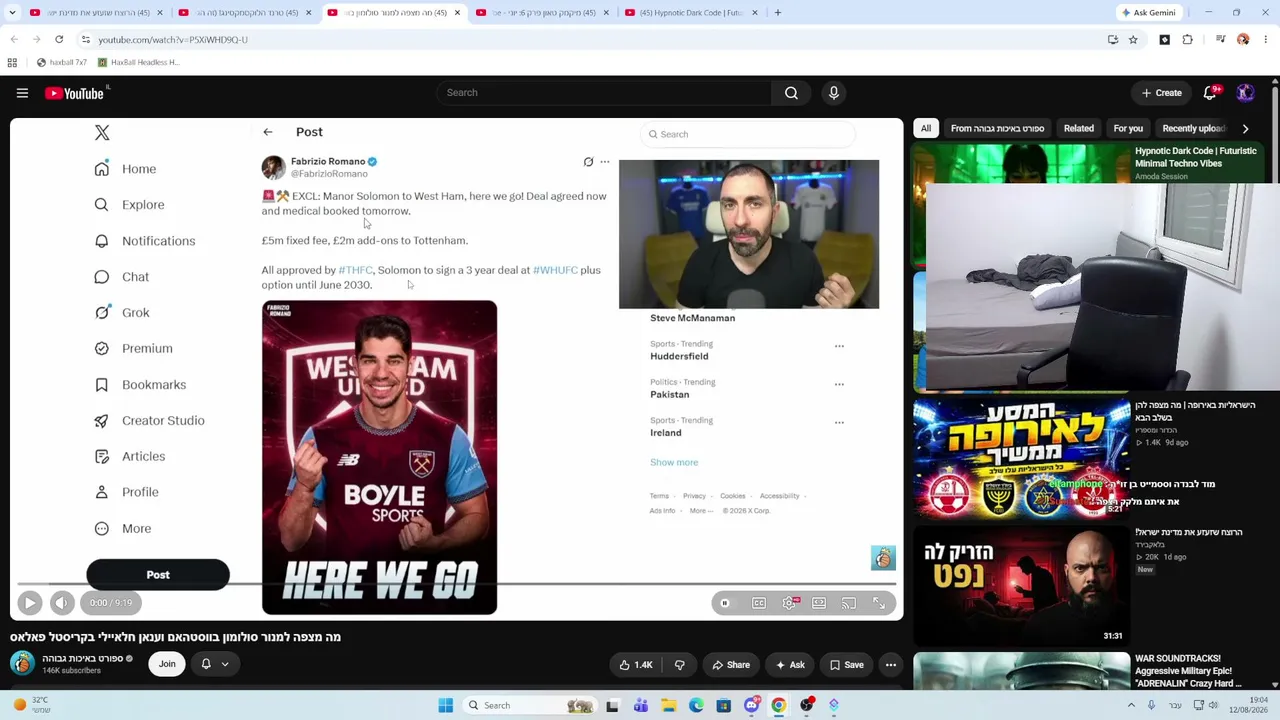Open the HaxBall Headless bookmark
The image size is (1280, 720).
pyautogui.click(x=138, y=62)
